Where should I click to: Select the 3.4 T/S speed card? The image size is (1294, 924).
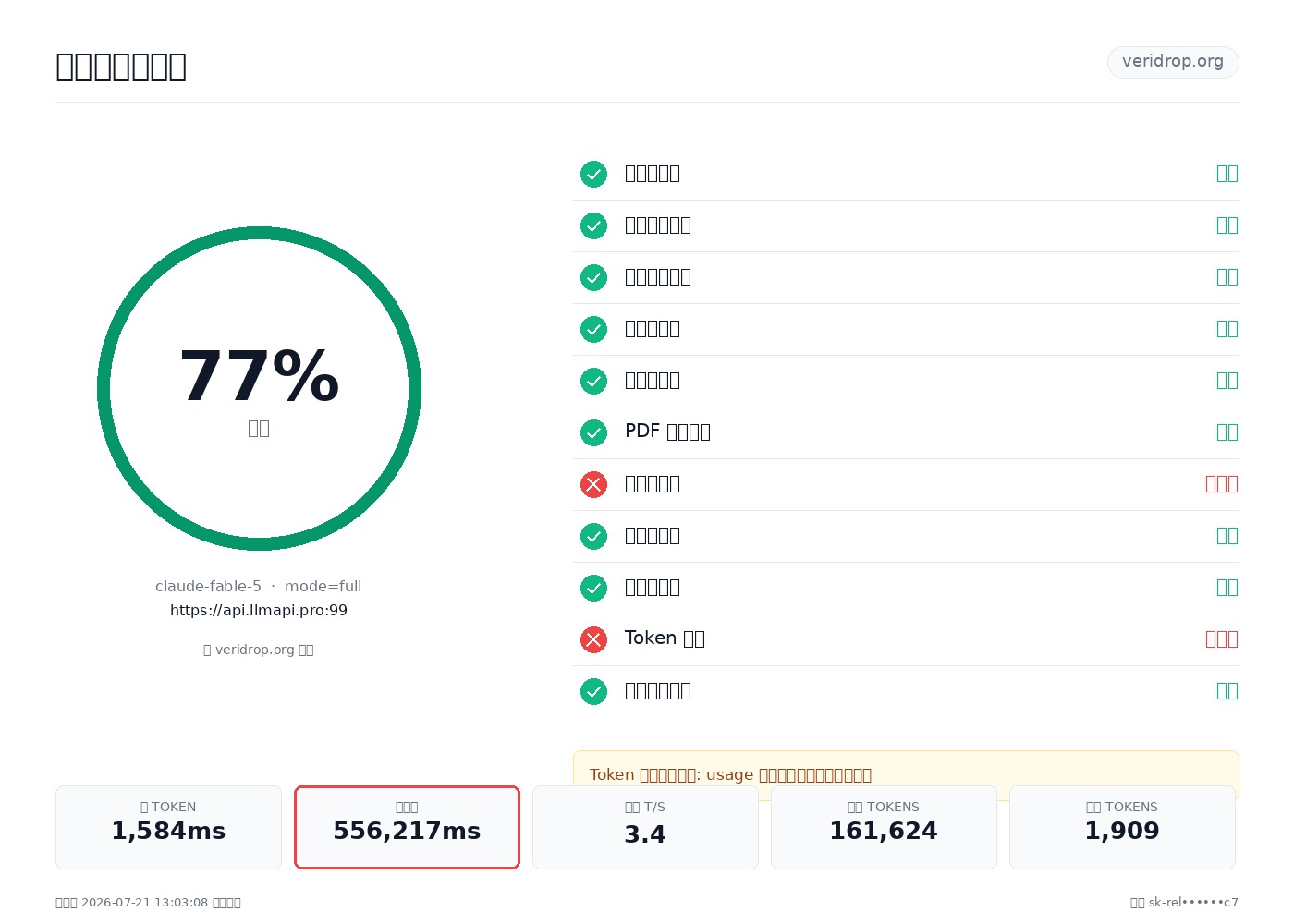pyautogui.click(x=645, y=827)
